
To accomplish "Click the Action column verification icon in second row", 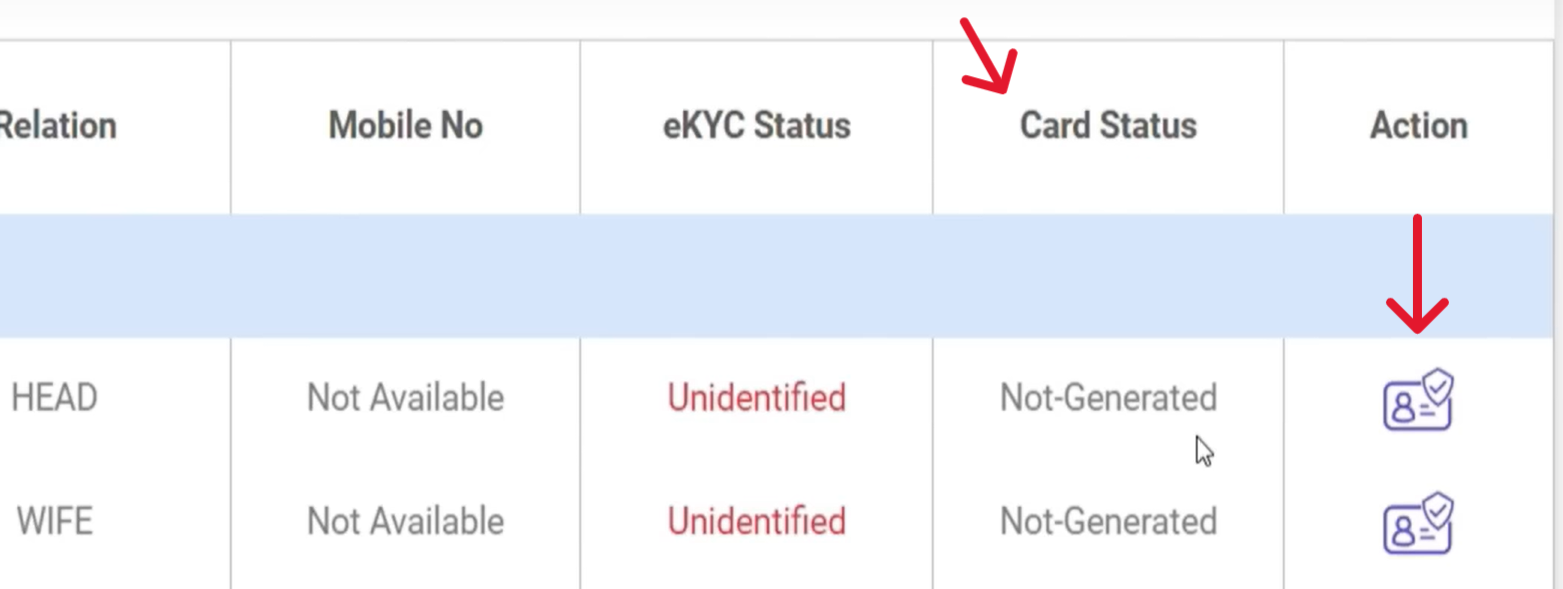I will (1417, 521).
